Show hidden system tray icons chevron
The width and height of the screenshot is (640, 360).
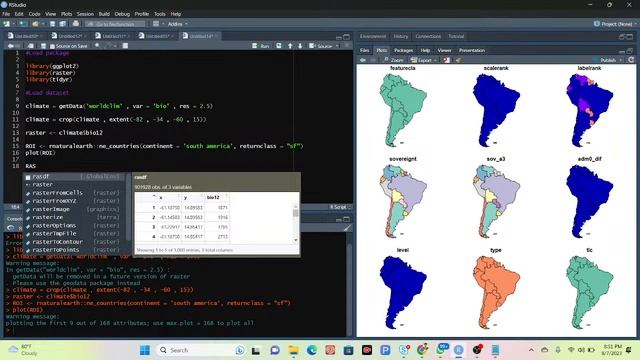click(x=531, y=350)
